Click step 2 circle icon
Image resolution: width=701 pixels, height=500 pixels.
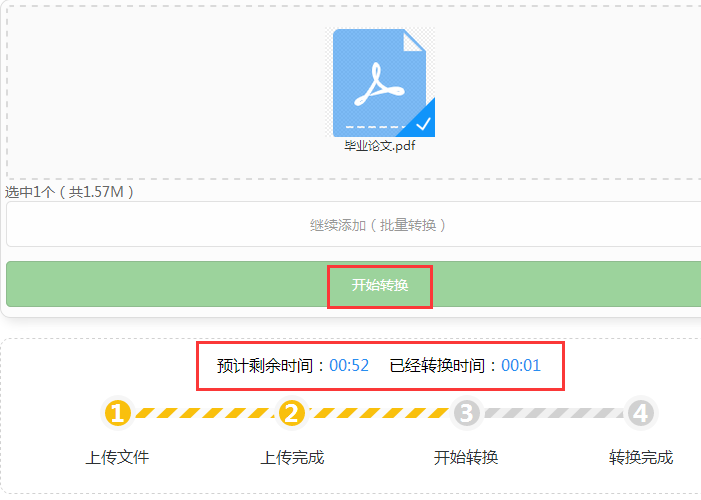291,413
